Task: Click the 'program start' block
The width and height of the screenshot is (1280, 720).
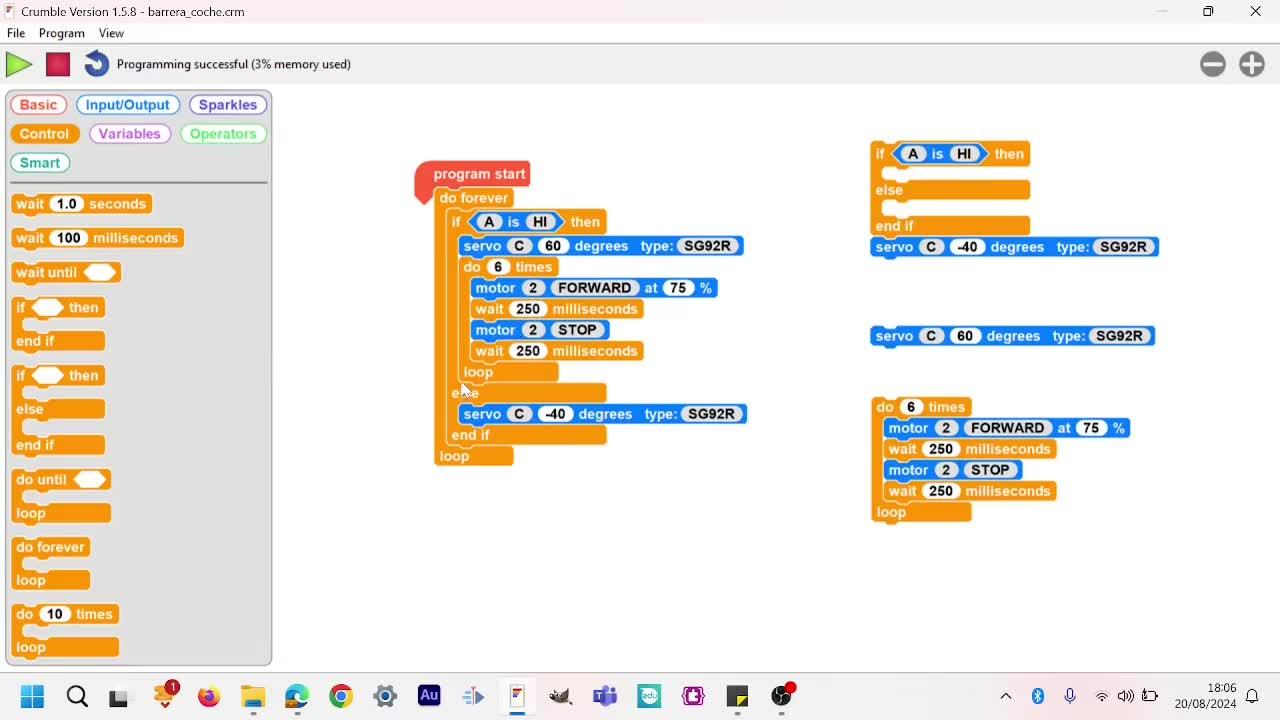Action: pos(472,174)
